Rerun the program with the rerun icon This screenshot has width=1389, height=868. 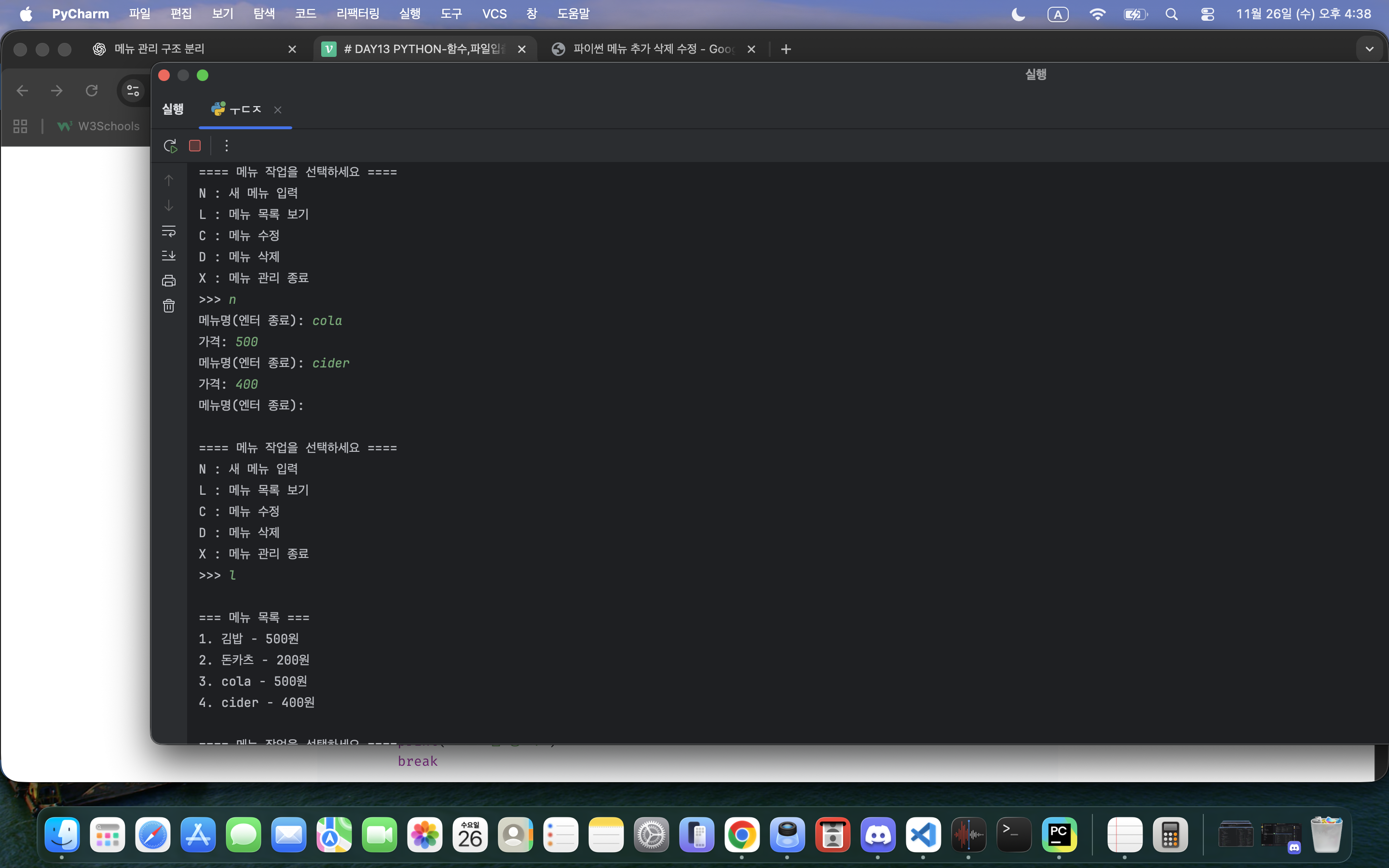(x=170, y=146)
